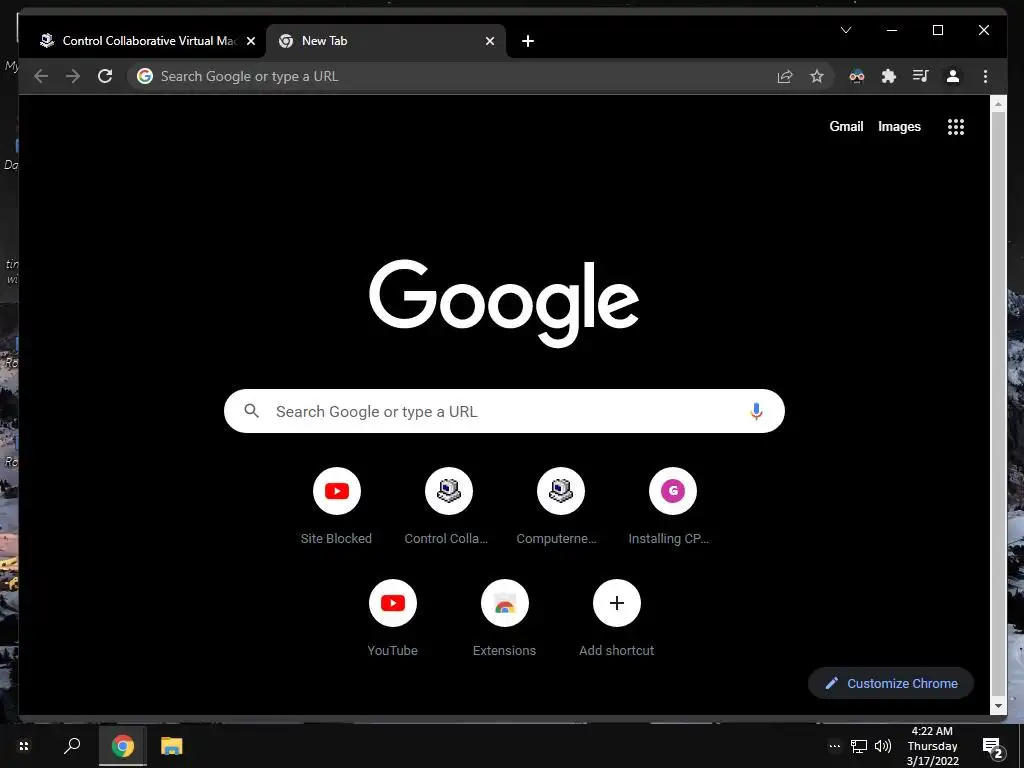Open the Images link
1024x768 pixels.
point(899,127)
